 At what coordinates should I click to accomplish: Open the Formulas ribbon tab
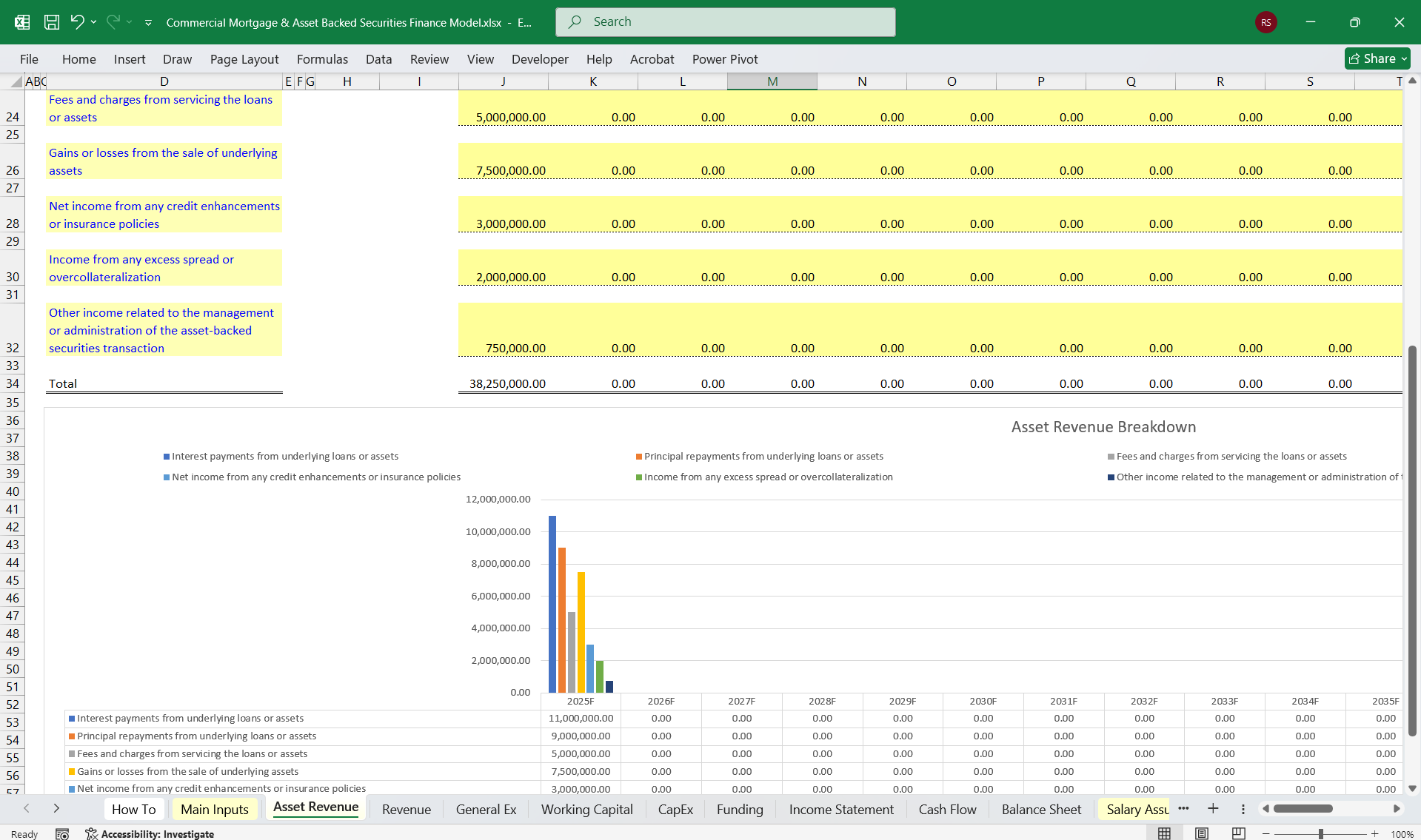click(322, 59)
